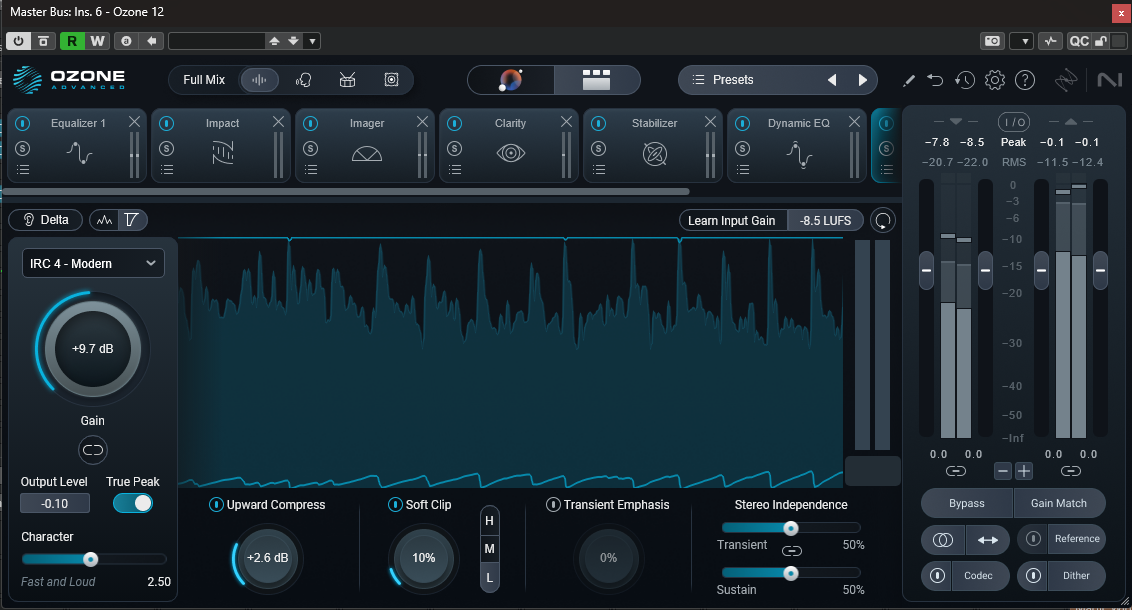Load the next preset arrow
The width and height of the screenshot is (1132, 610).
tap(862, 80)
